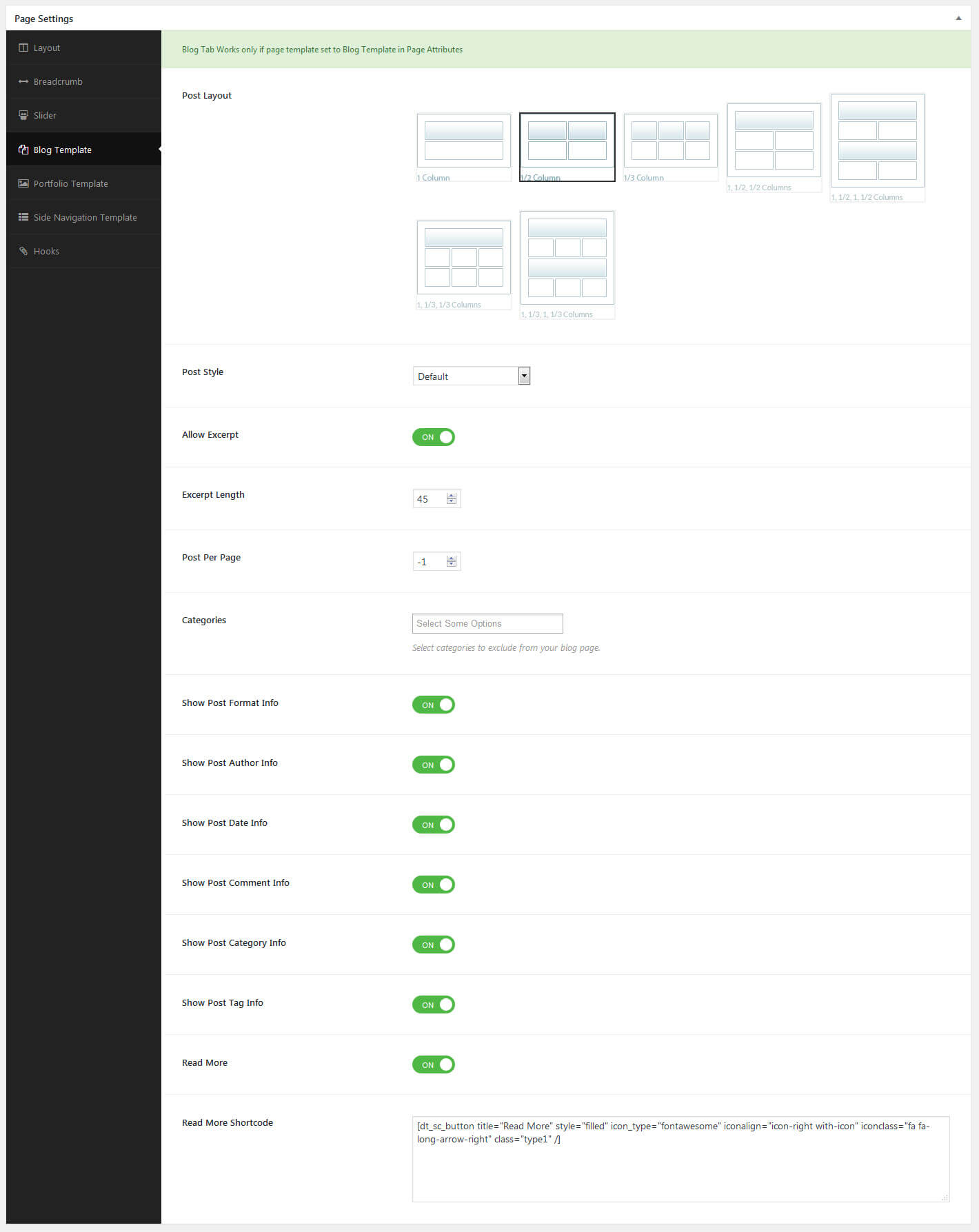This screenshot has width=979, height=1232.
Task: Click the Read More Shortcode text area
Action: (x=681, y=1159)
